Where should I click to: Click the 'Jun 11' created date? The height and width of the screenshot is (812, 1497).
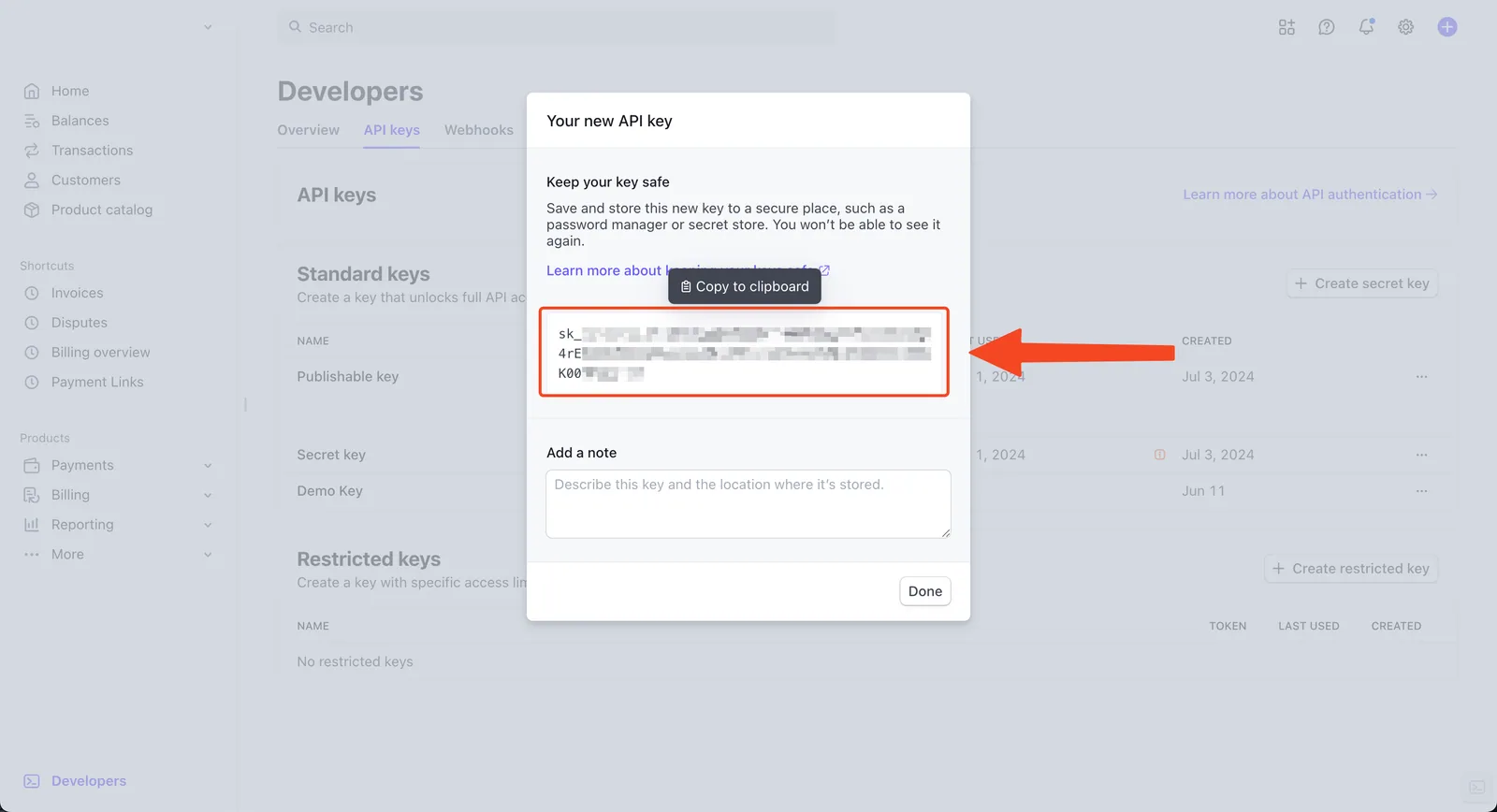1203,491
